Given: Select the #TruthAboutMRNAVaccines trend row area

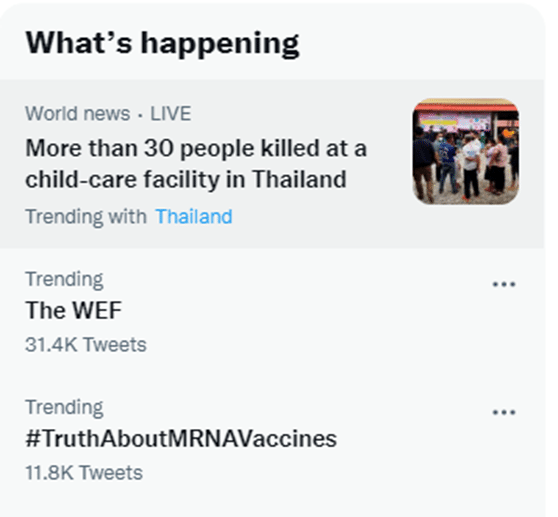Looking at the screenshot, I should click(x=272, y=440).
